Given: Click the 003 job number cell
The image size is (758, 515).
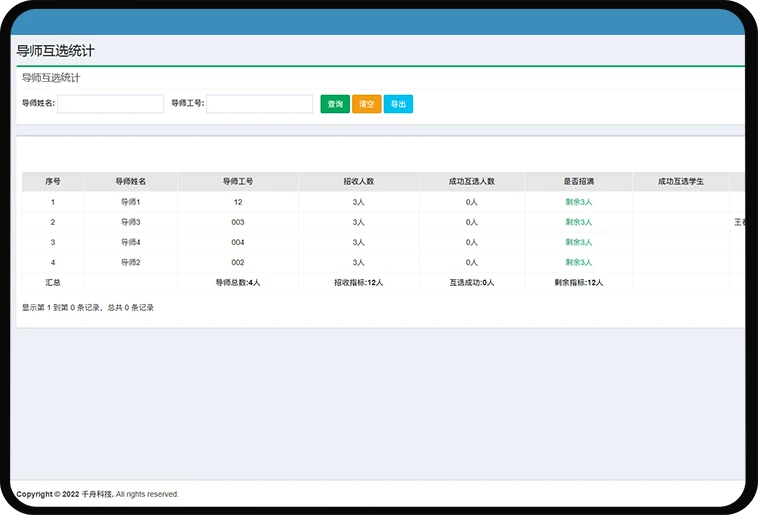Looking at the screenshot, I should click(238, 222).
